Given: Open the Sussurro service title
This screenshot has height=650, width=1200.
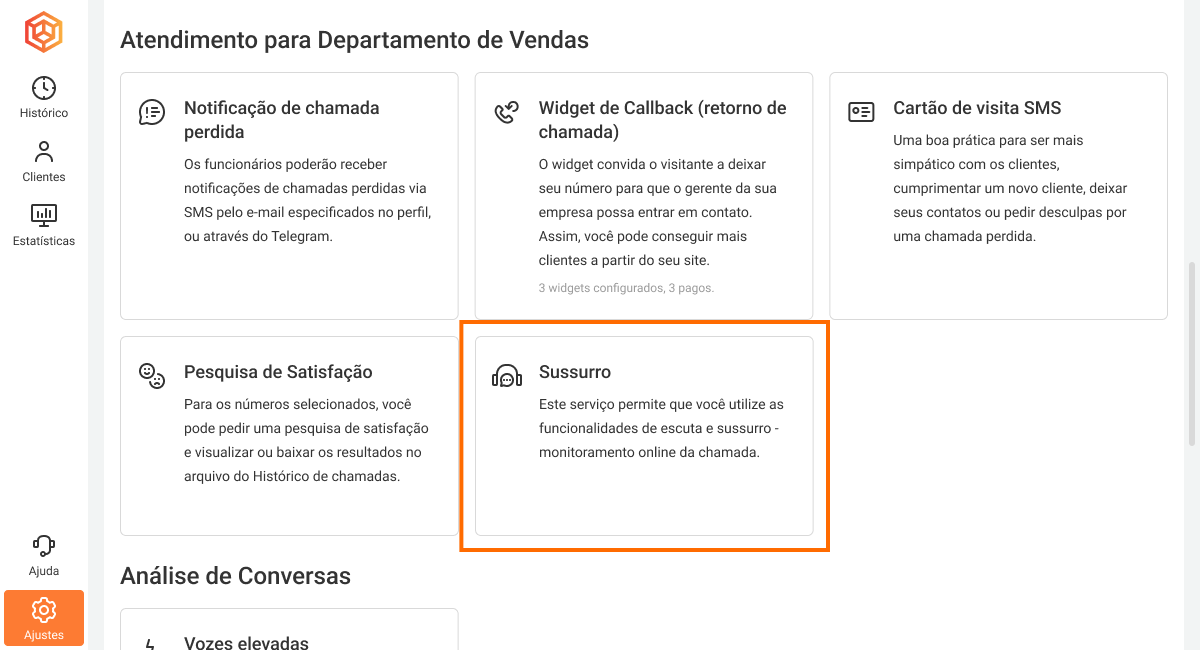Looking at the screenshot, I should click(x=574, y=372).
